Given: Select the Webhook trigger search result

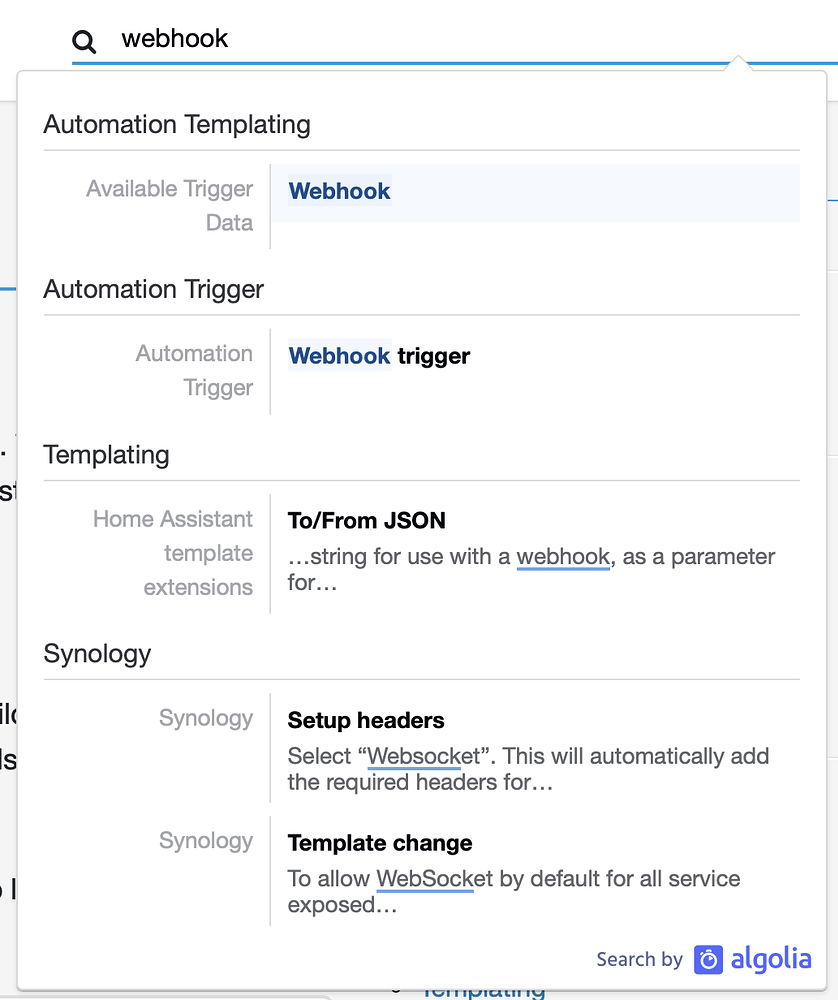Looking at the screenshot, I should (x=378, y=356).
